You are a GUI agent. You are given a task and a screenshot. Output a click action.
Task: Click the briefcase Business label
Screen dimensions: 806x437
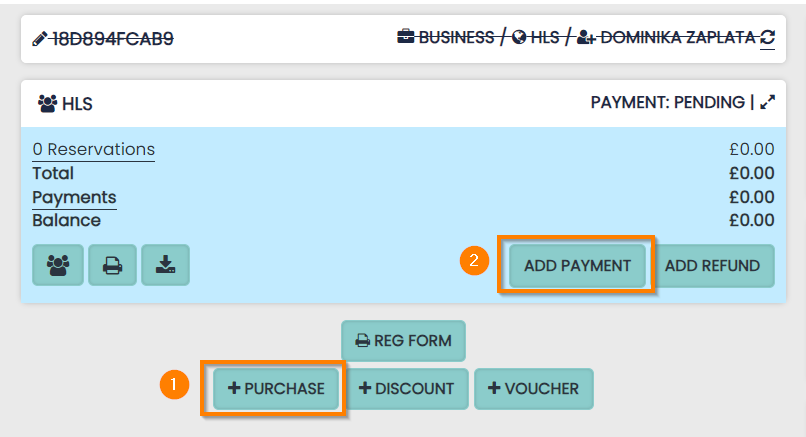(446, 38)
